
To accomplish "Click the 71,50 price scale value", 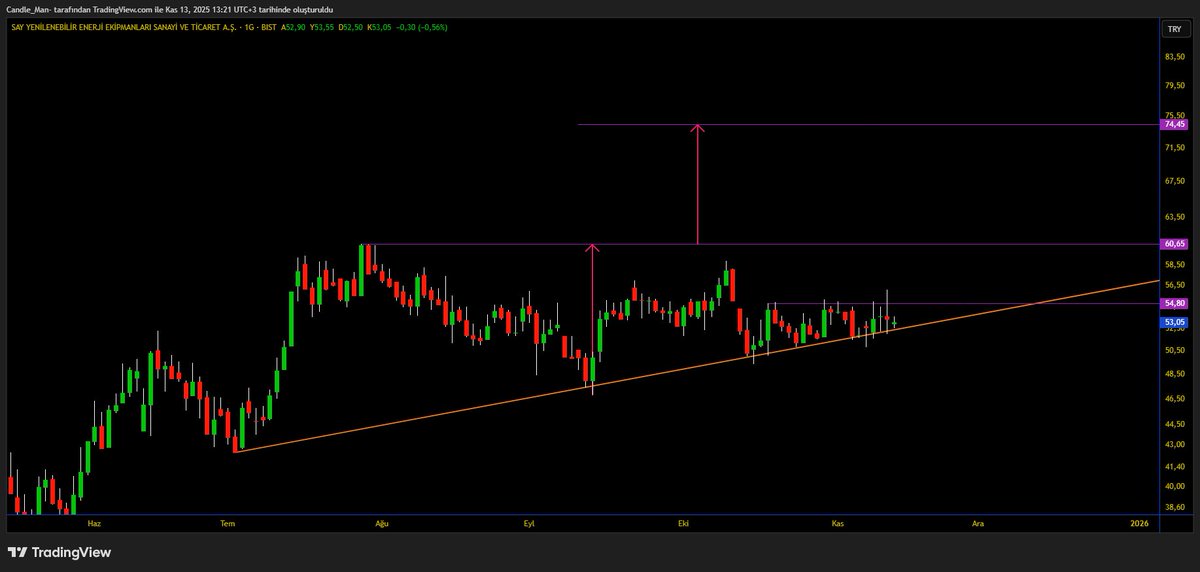I will click(1174, 147).
